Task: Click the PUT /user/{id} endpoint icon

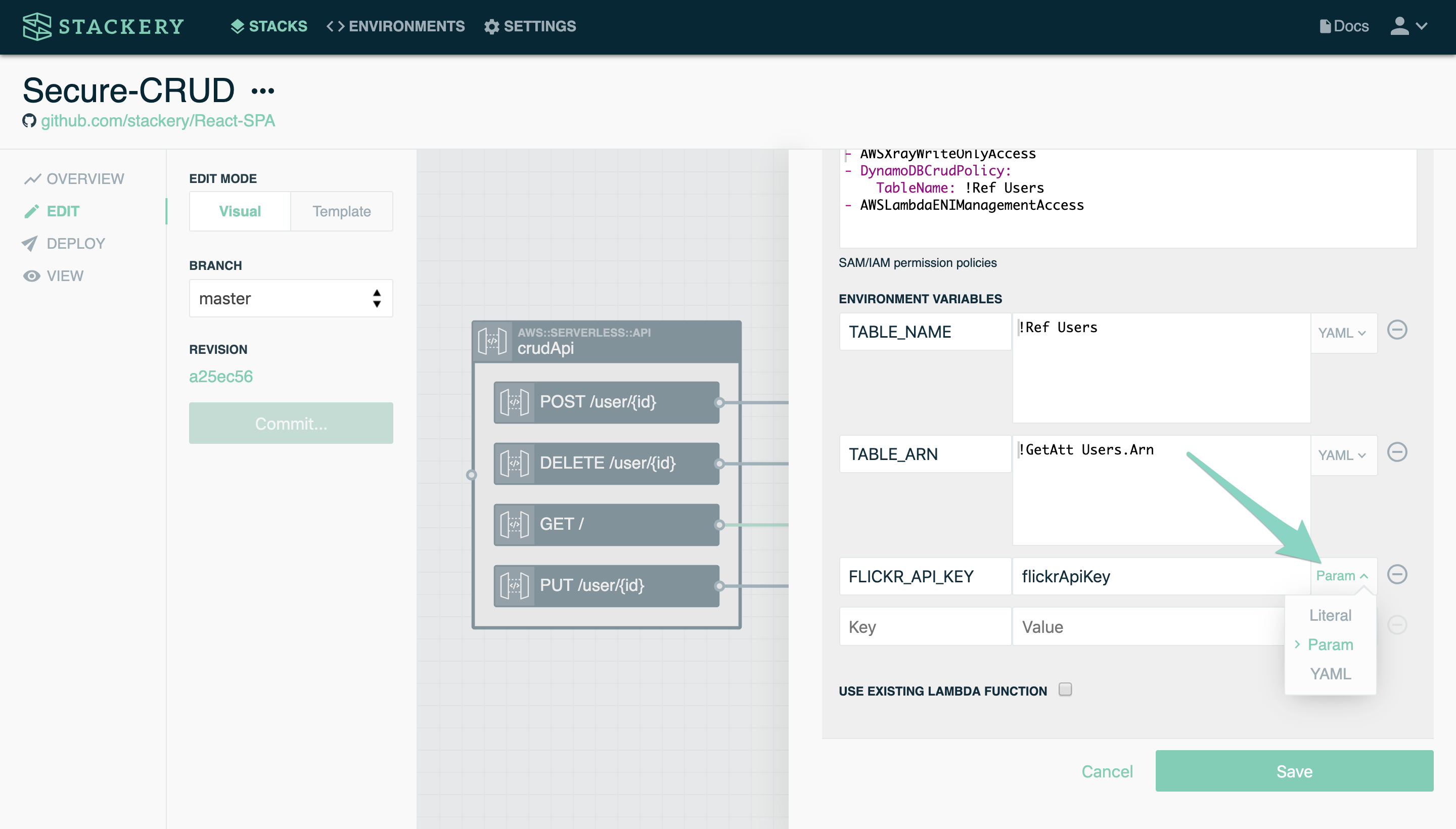Action: (x=513, y=584)
